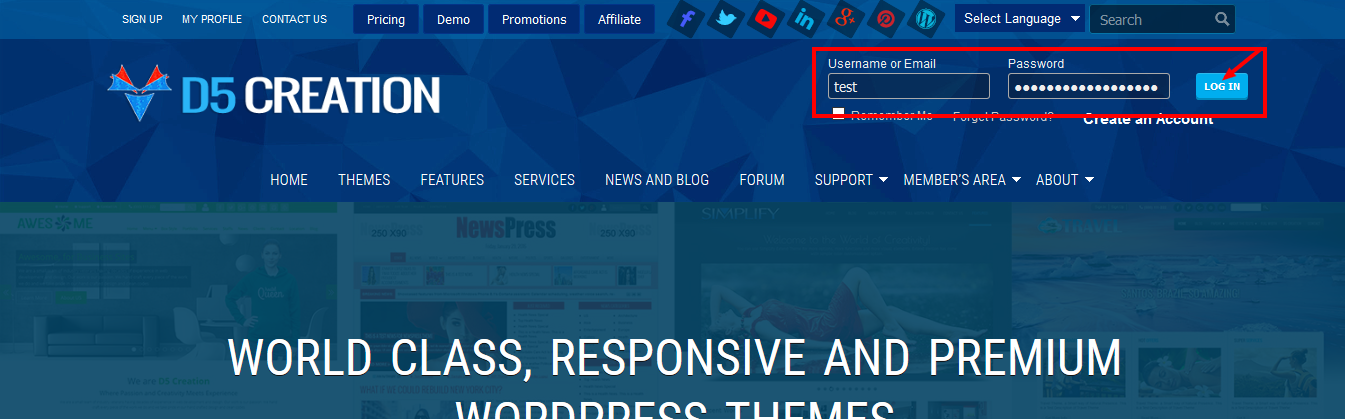Viewport: 1345px width, 419px height.
Task: Open the WordPress social icon
Action: point(926,18)
